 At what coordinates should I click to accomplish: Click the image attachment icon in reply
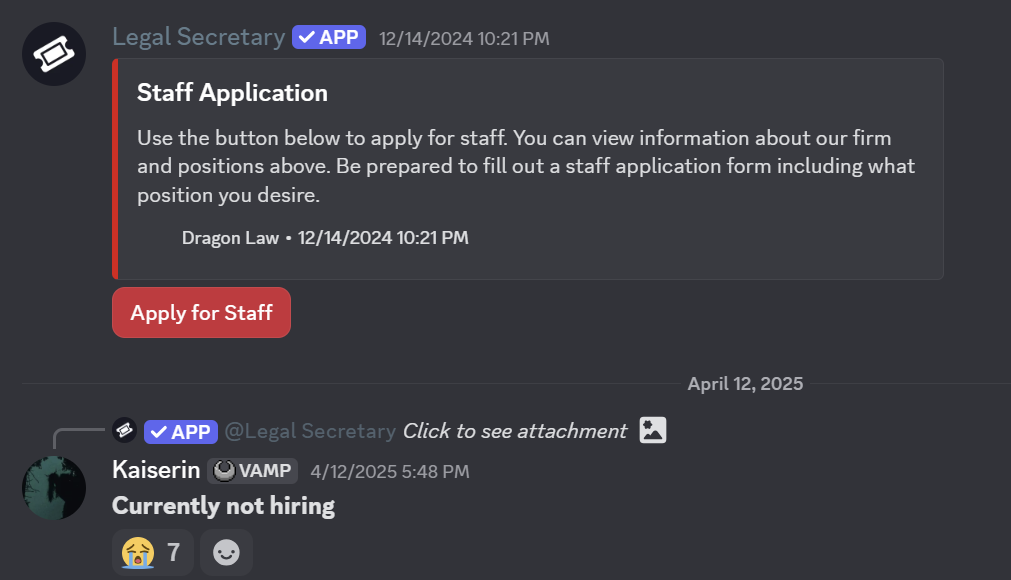click(653, 431)
